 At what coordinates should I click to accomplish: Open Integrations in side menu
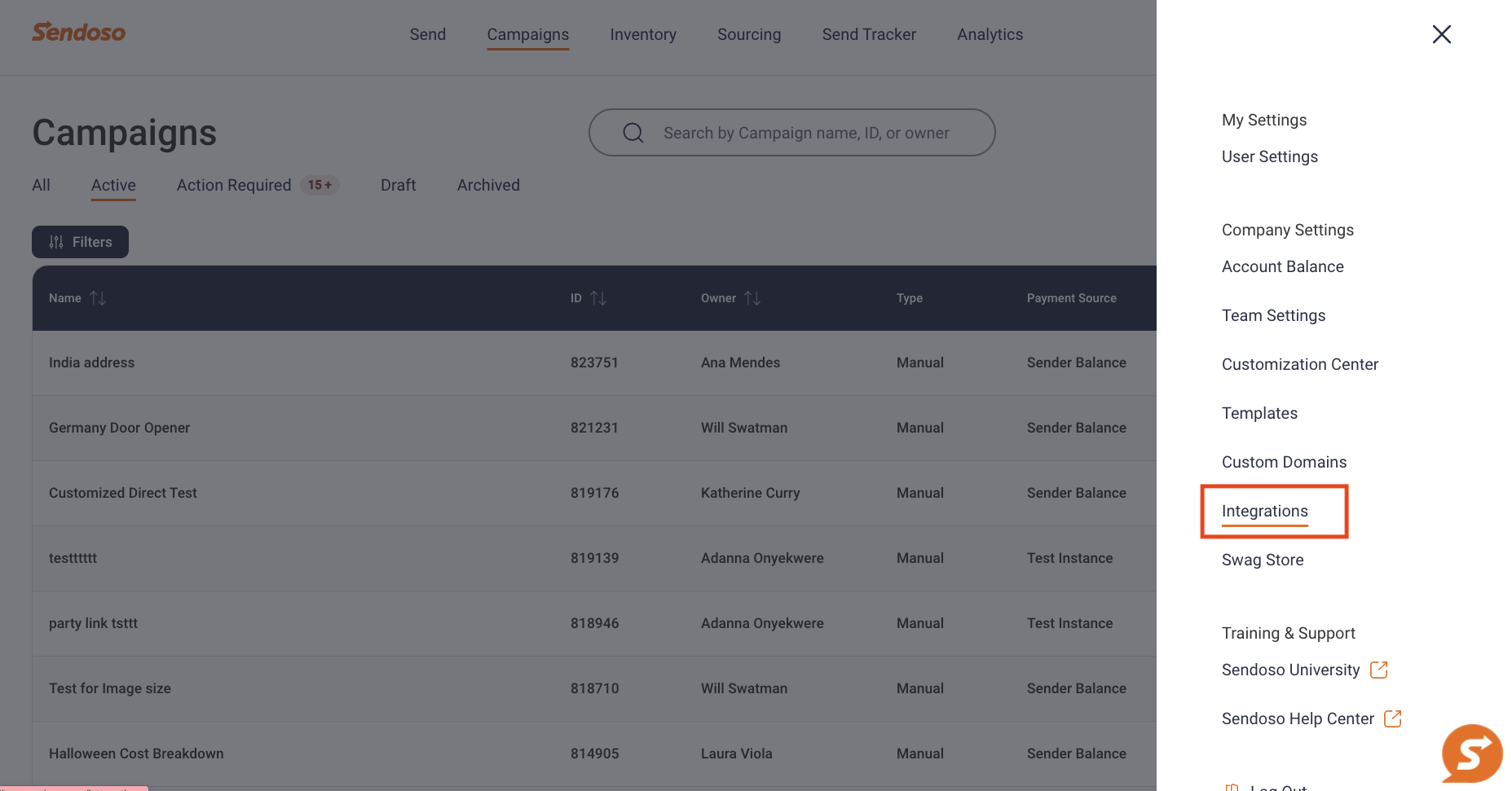[x=1265, y=511]
